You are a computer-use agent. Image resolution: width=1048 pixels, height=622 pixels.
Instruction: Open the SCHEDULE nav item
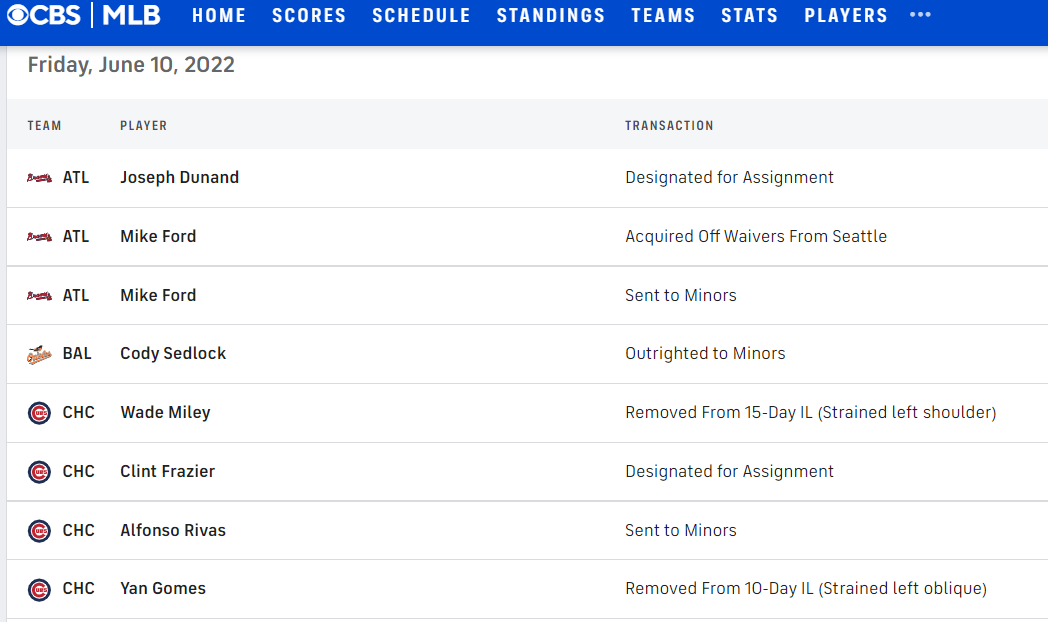pyautogui.click(x=421, y=15)
